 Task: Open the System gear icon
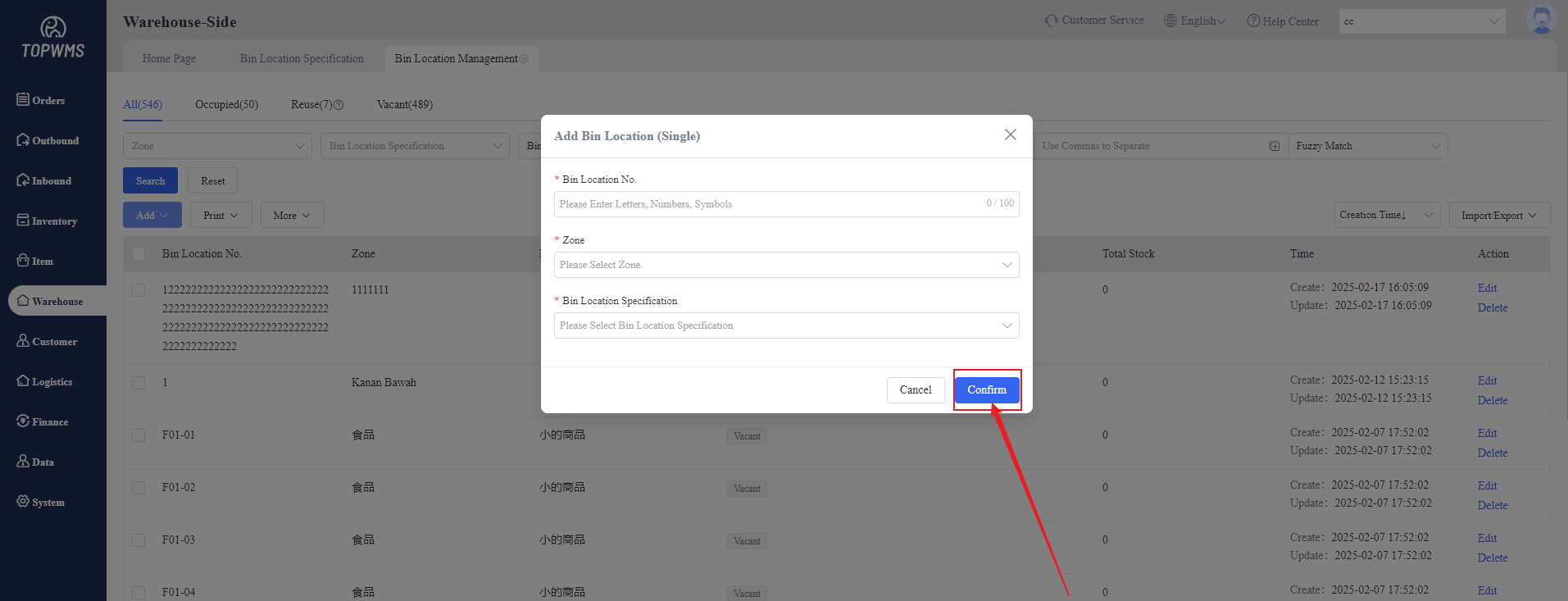(x=23, y=502)
